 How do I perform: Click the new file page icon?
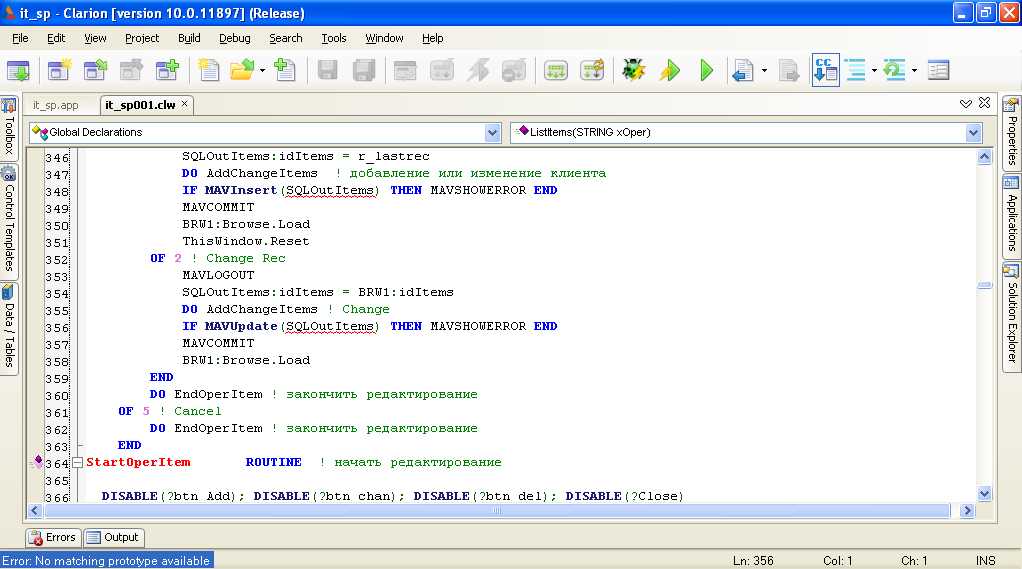(x=208, y=70)
